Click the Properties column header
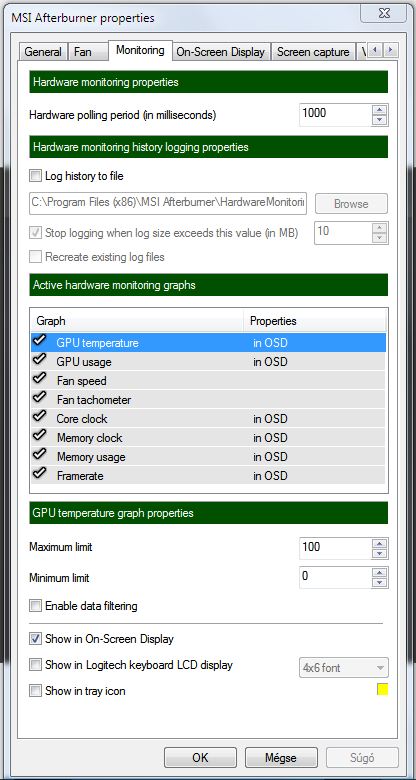The height and width of the screenshot is (780, 416). click(x=315, y=321)
